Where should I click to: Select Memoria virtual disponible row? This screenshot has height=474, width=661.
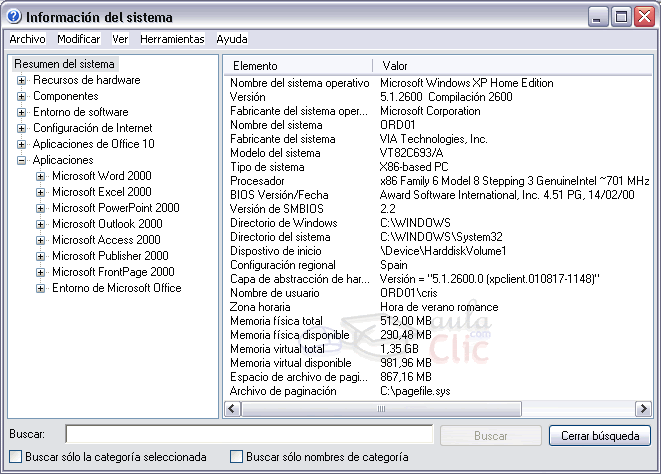tap(438, 363)
